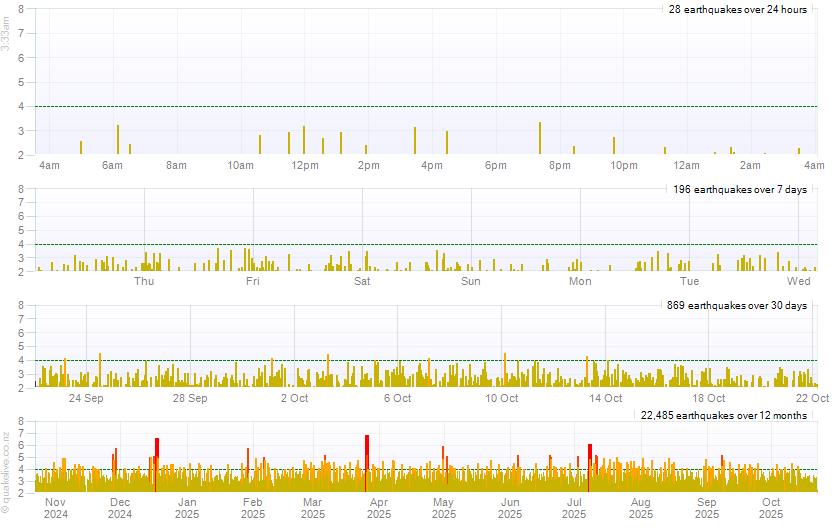Click the 'Nov 2024' label on the 12-month axis
Viewport: 835px width, 530px height.
point(55,508)
